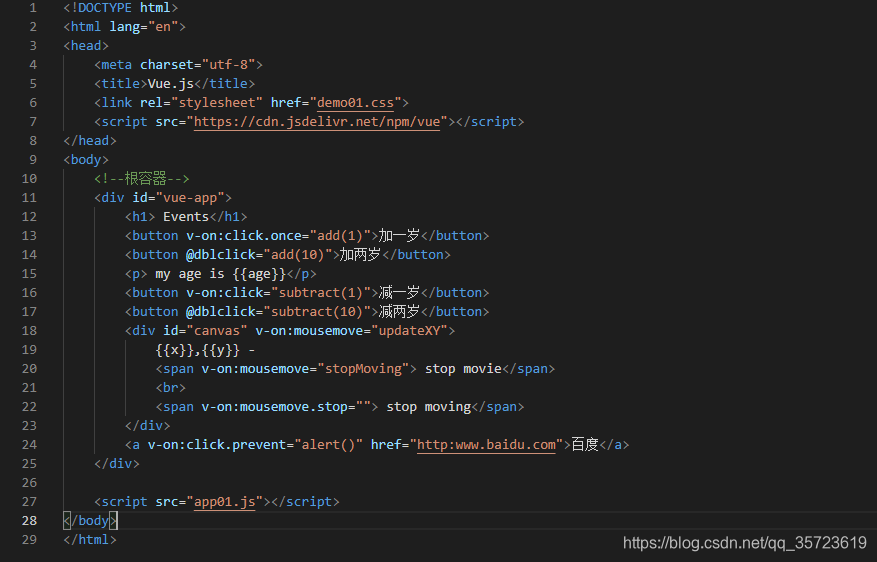Click the charset="utf-8" attribute
Image resolution: width=877 pixels, height=562 pixels.
click(x=197, y=64)
